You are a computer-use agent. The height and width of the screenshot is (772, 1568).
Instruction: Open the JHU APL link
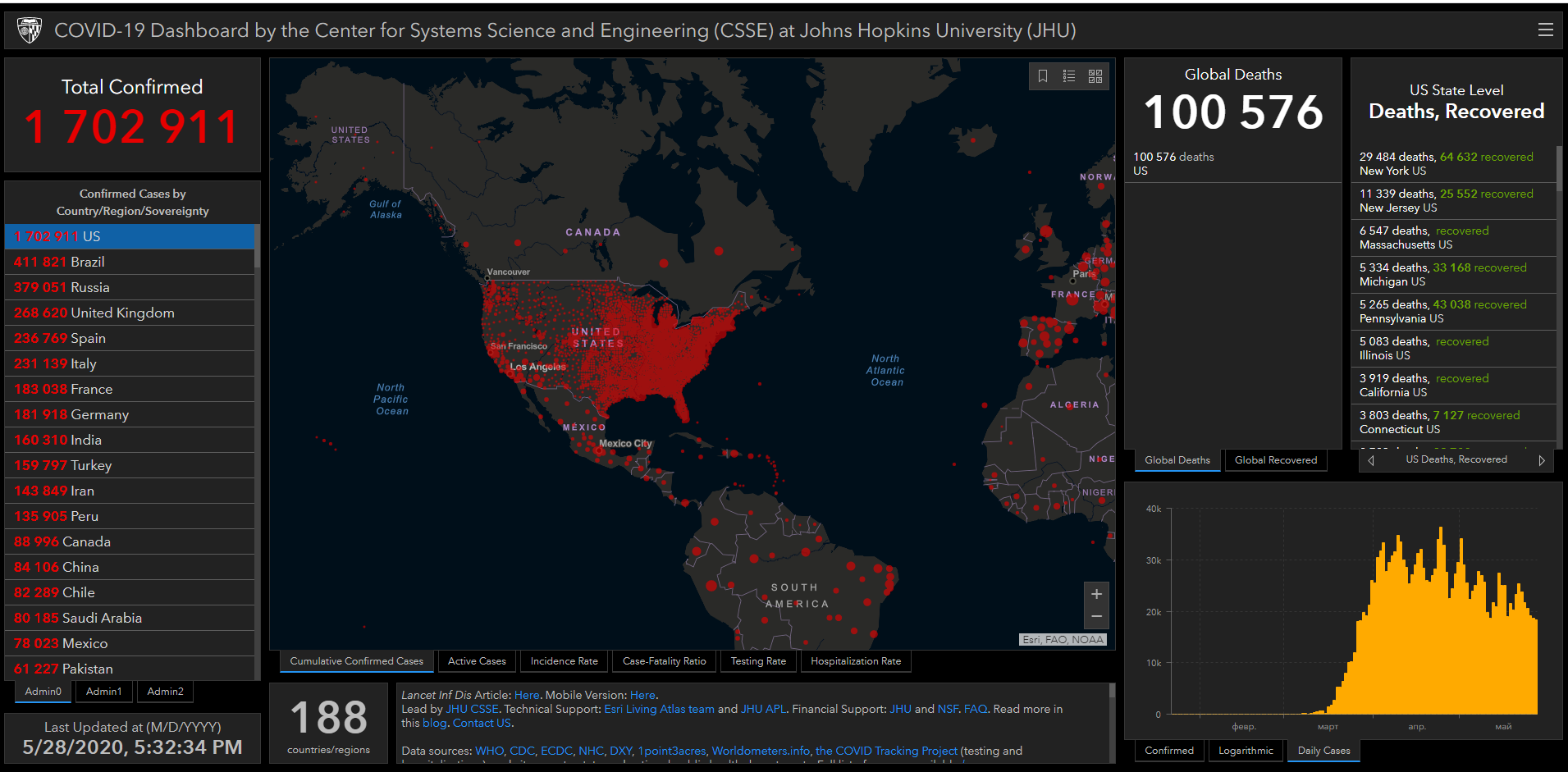coord(763,709)
